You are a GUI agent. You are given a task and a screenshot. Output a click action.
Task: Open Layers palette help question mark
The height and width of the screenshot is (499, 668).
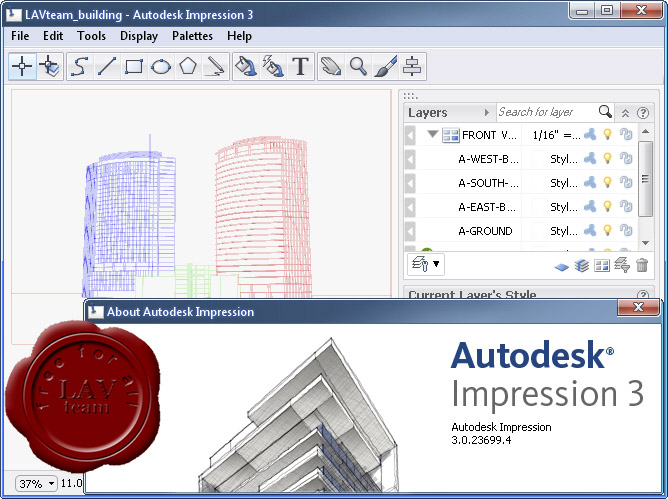643,113
